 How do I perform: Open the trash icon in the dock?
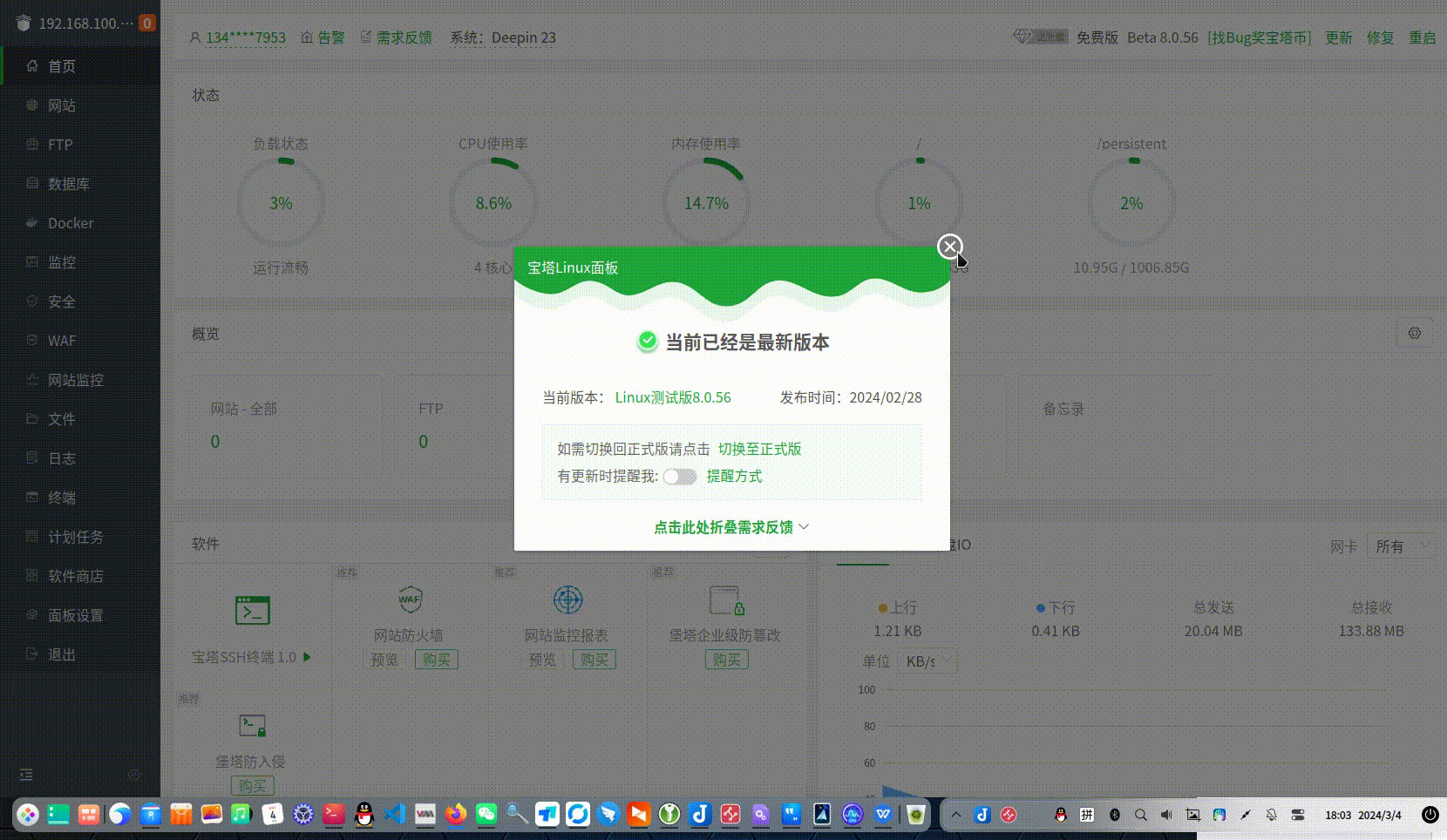click(x=915, y=815)
